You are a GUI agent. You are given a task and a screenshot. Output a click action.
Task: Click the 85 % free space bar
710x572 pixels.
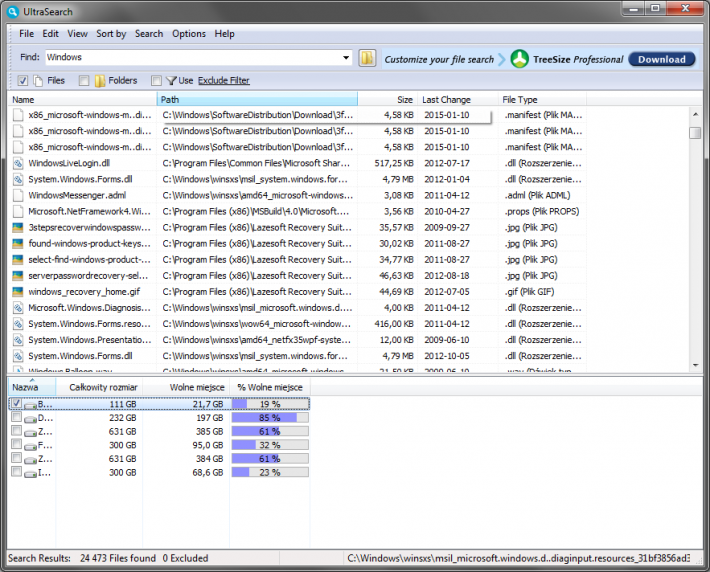tap(270, 418)
